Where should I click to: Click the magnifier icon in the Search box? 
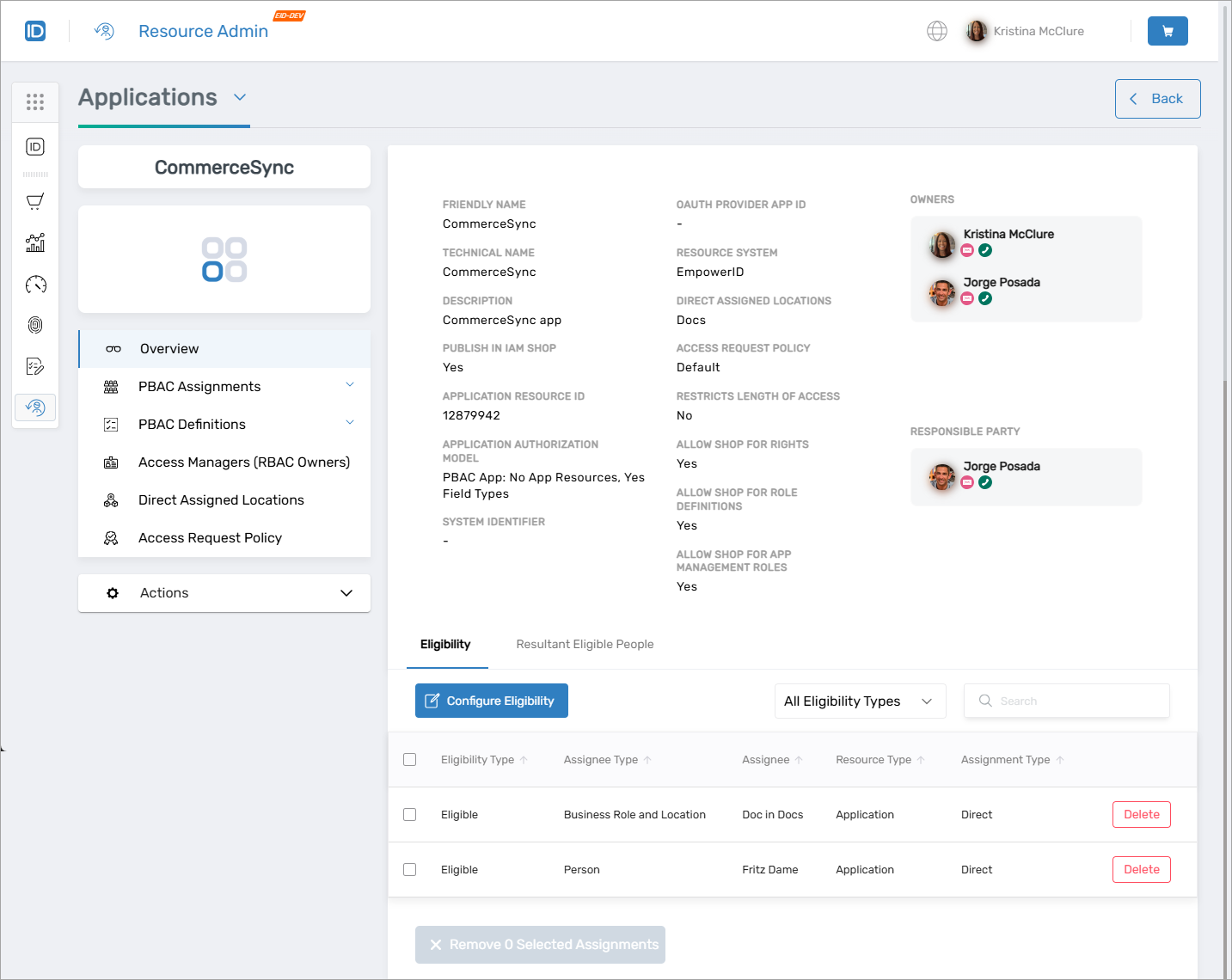pos(985,701)
